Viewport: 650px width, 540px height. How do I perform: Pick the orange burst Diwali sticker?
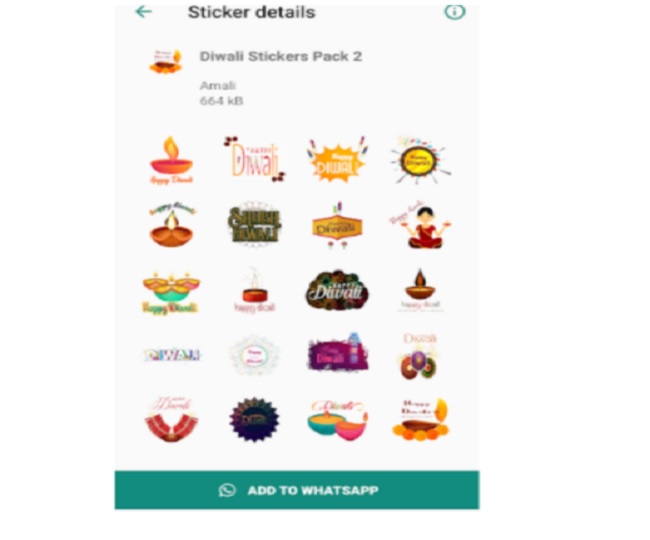coord(337,160)
